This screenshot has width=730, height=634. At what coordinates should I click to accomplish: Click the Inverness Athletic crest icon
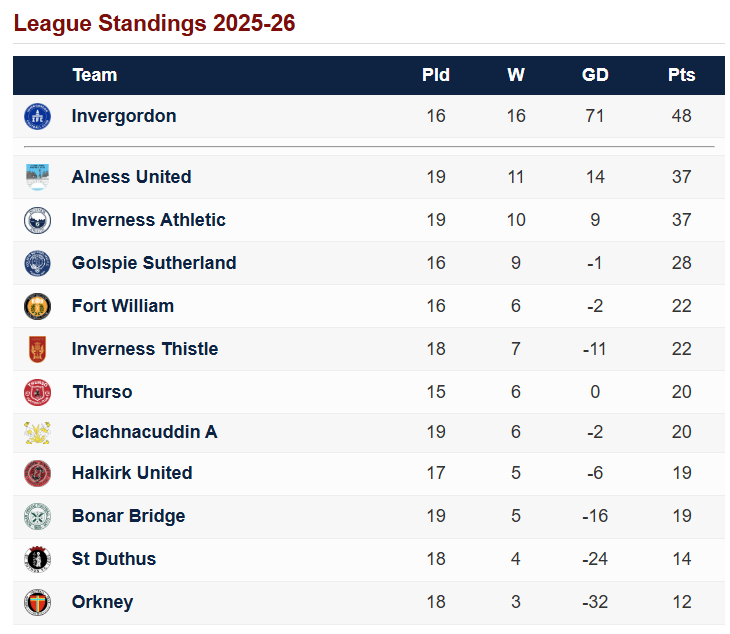coord(37,220)
